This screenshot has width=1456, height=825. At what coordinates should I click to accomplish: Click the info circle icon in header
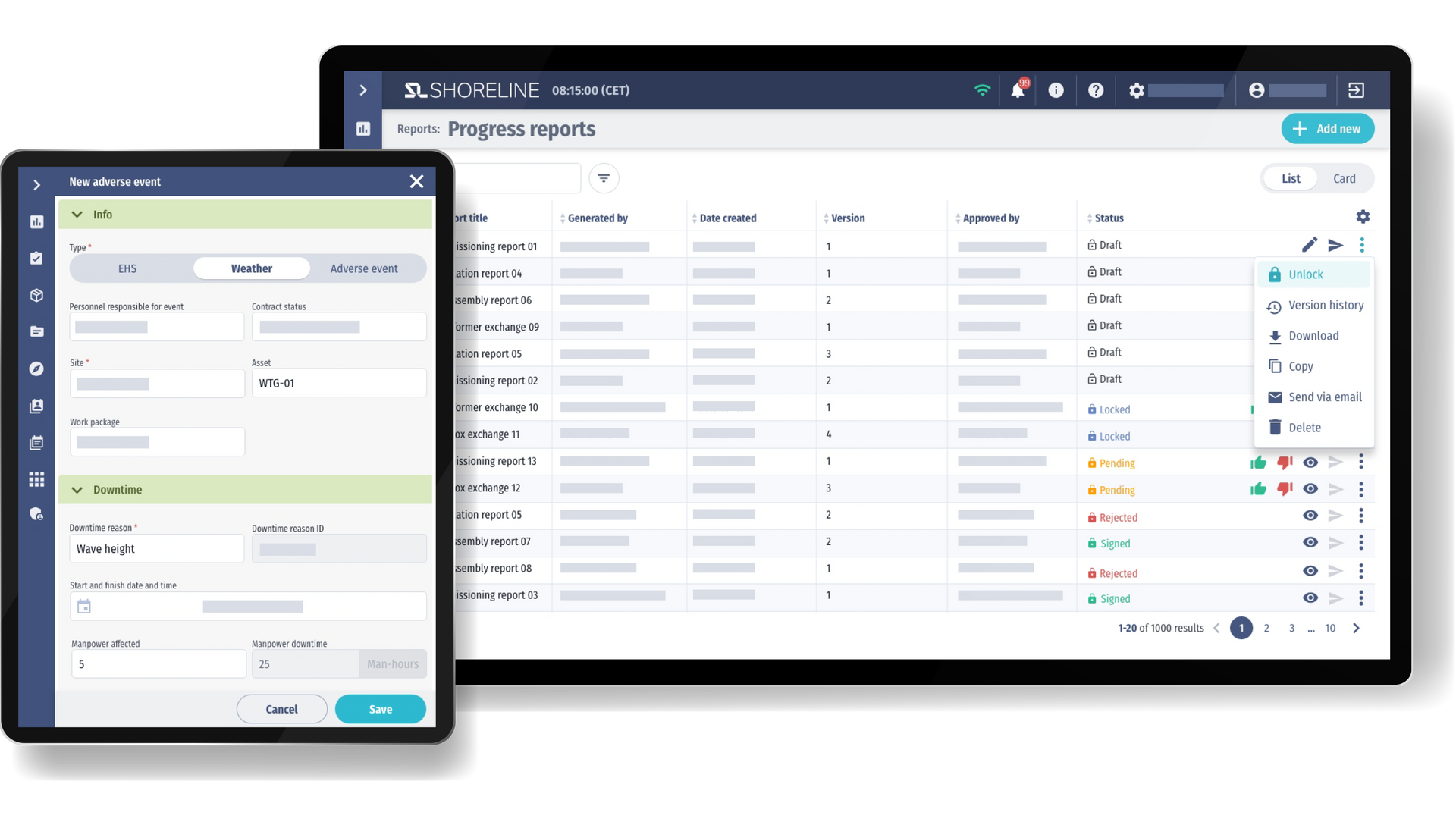1056,90
